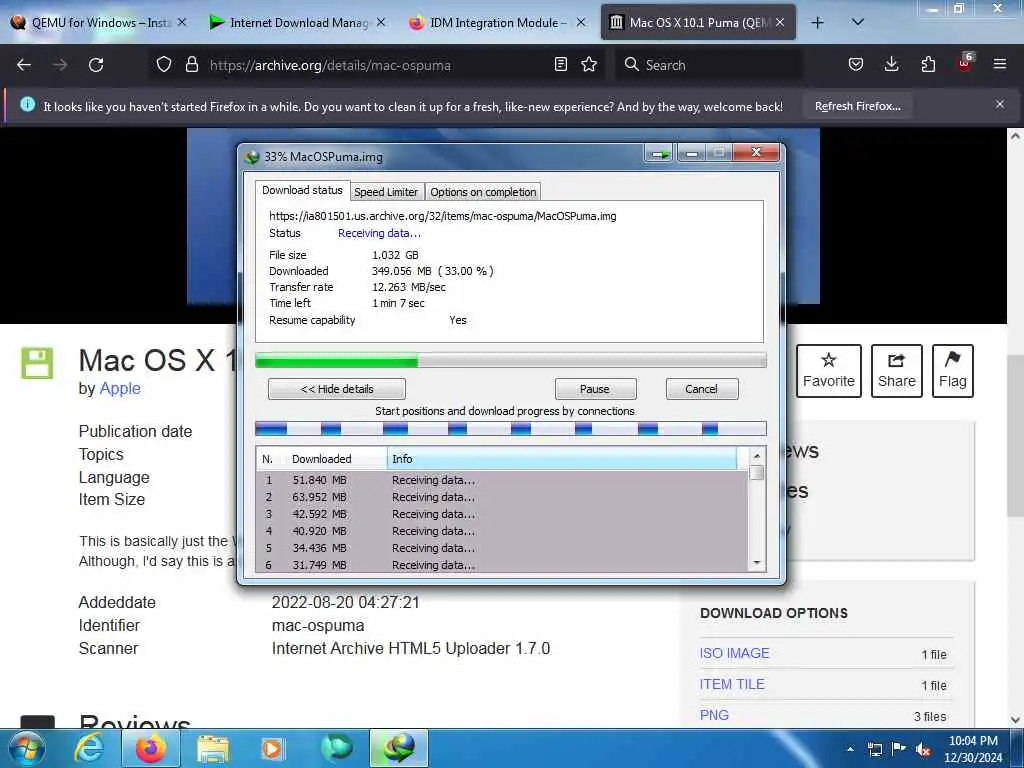This screenshot has height=768, width=1024.
Task: Click the green download progress bar
Action: 510,360
